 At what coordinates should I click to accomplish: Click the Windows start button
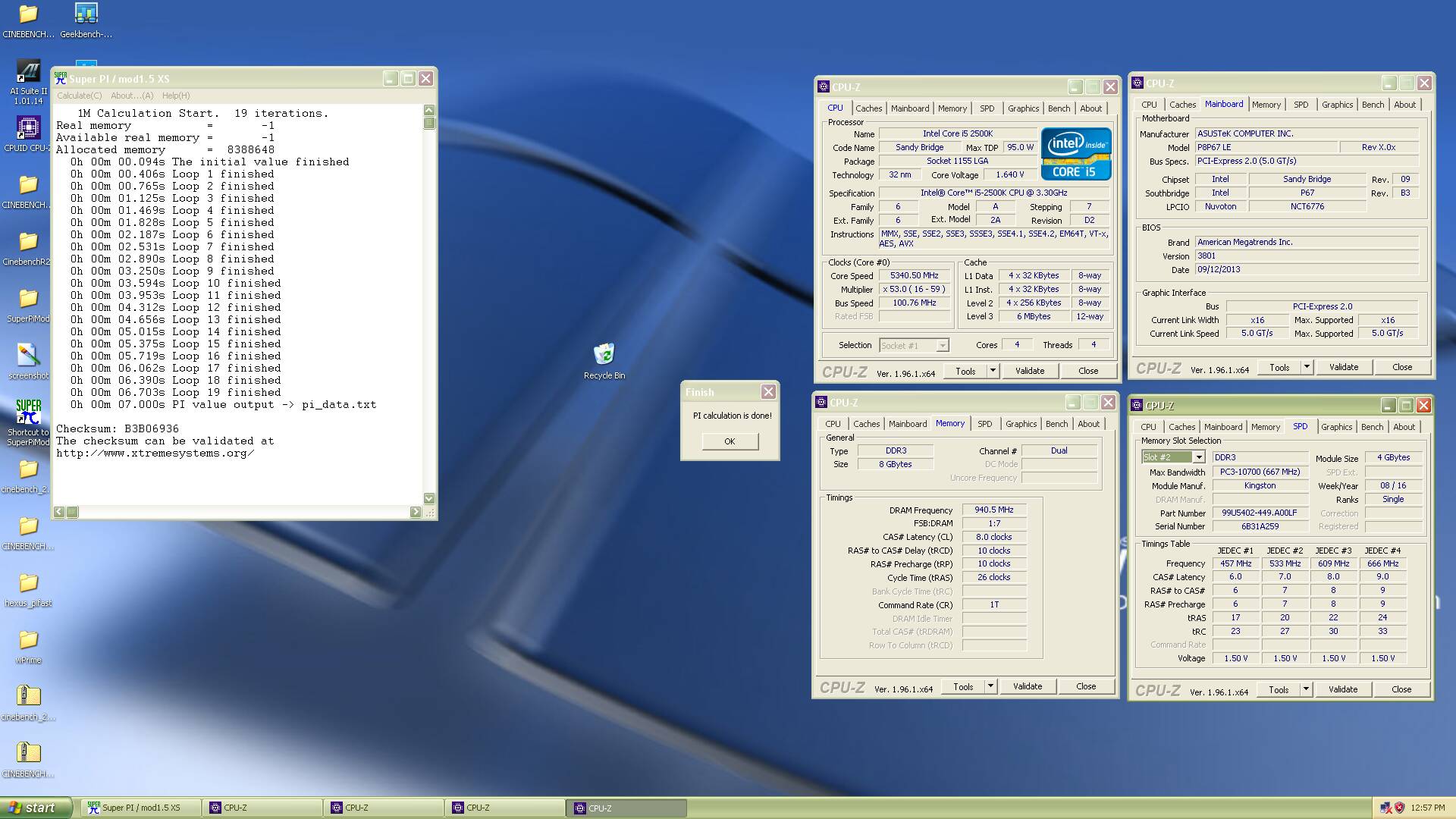(x=36, y=808)
